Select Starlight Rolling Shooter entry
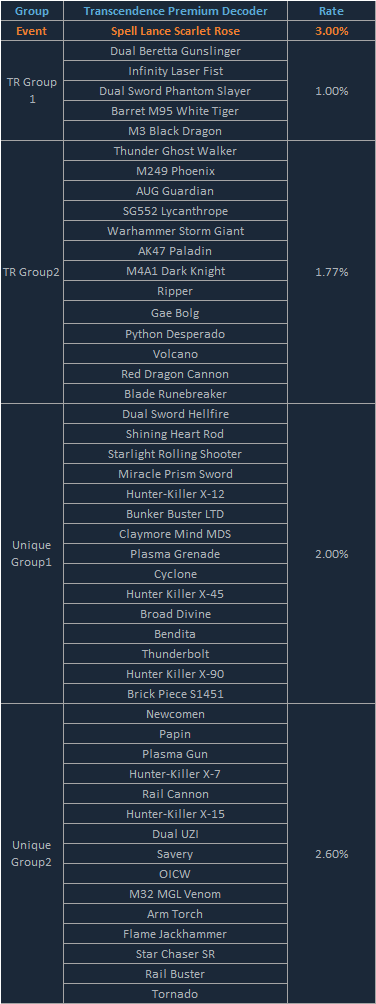Image resolution: width=376 pixels, height=1004 pixels. pos(176,454)
